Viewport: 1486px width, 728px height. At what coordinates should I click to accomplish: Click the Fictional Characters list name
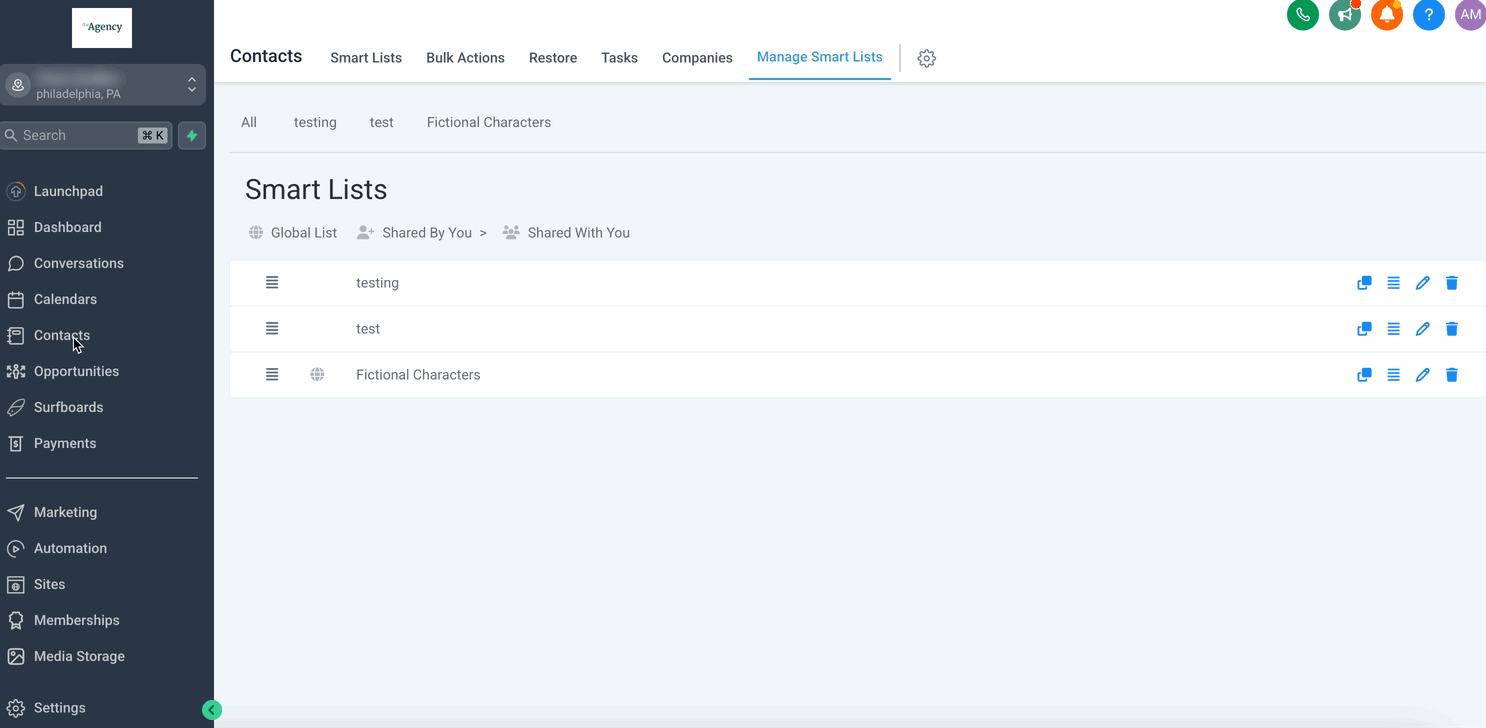point(418,375)
